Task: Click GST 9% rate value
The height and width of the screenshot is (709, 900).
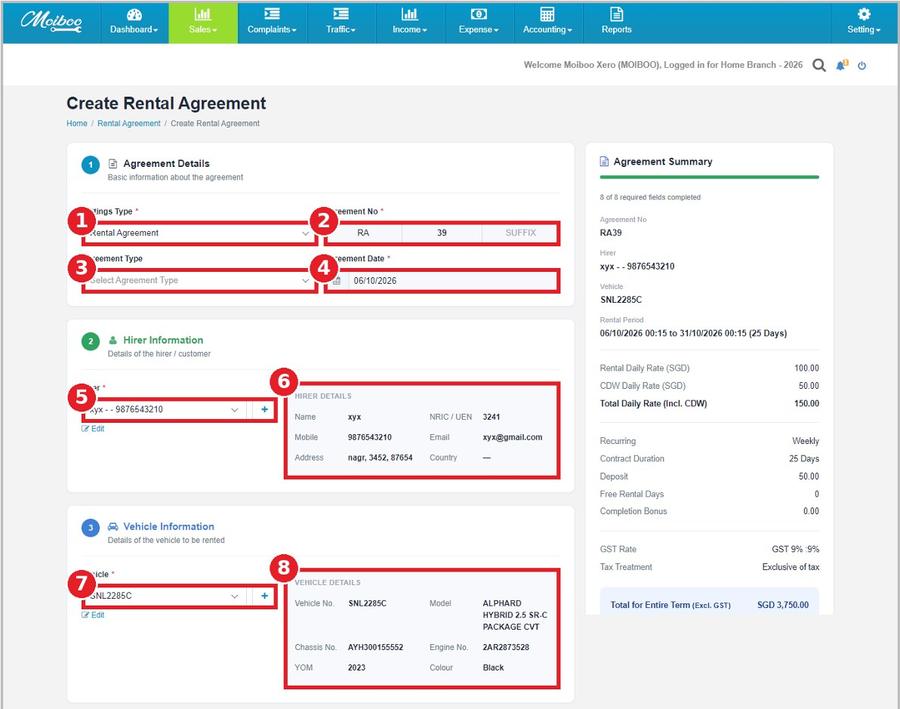Action: point(796,549)
